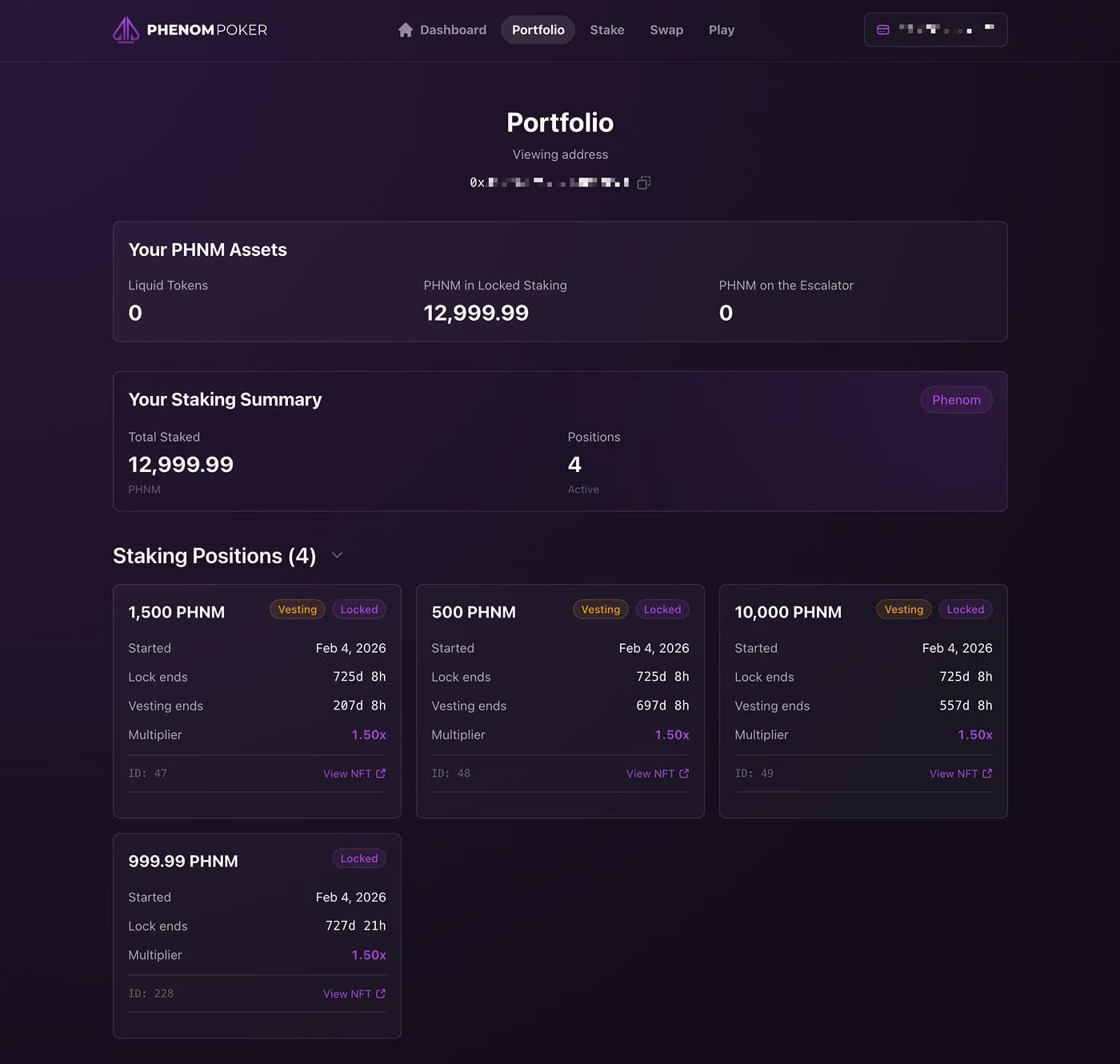Open the Swap tab
Viewport: 1120px width, 1064px height.
666,30
